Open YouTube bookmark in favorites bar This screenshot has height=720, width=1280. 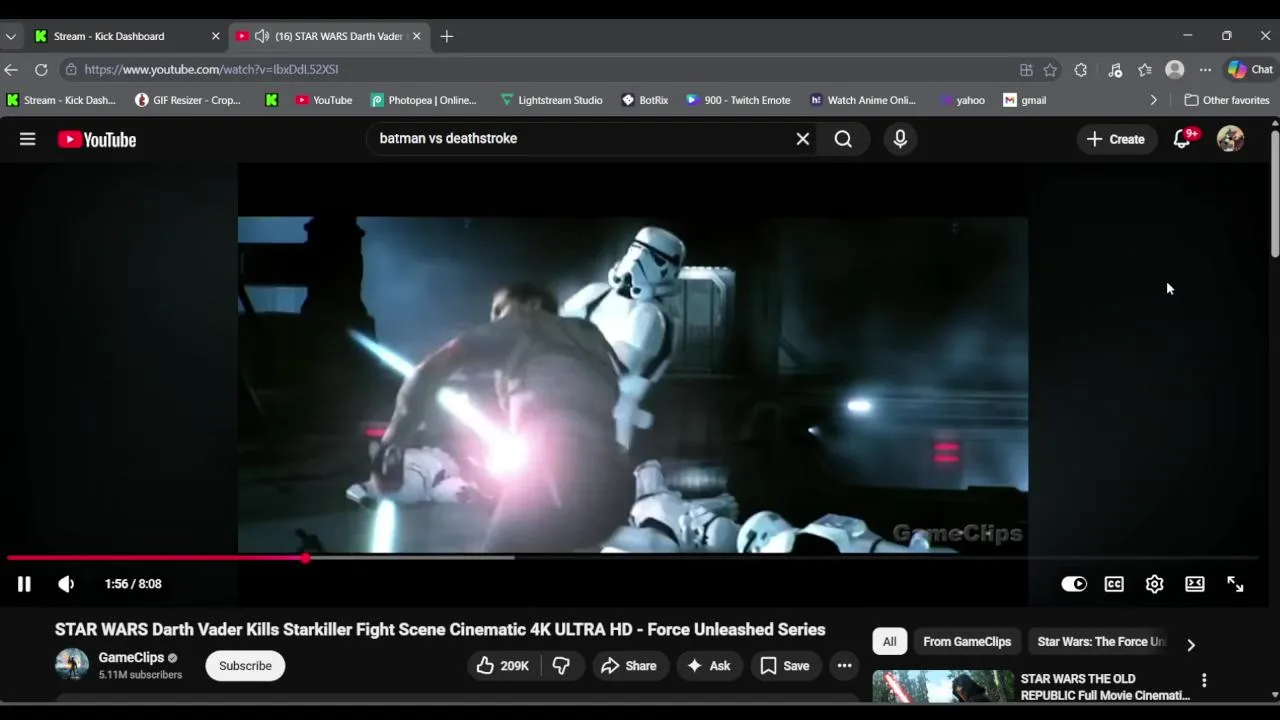click(x=324, y=100)
